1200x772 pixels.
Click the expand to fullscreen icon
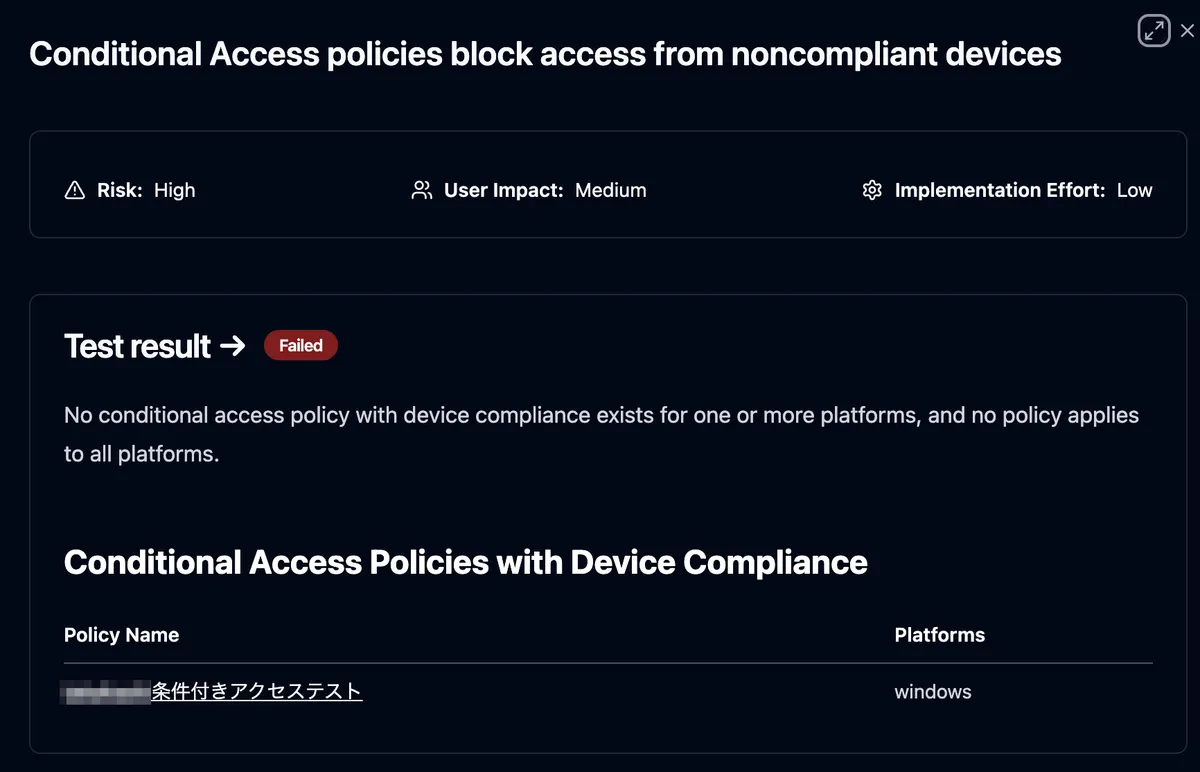(x=1154, y=30)
